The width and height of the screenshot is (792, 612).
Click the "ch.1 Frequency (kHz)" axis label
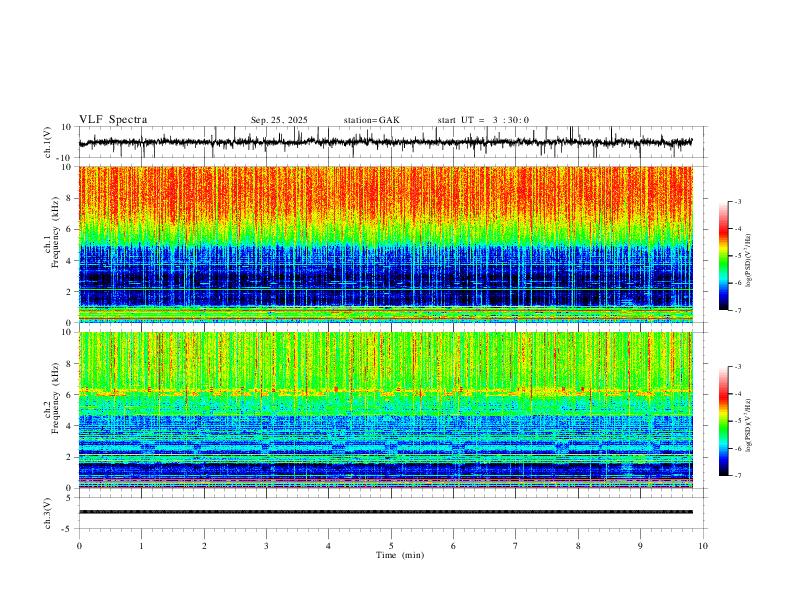(x=52, y=231)
